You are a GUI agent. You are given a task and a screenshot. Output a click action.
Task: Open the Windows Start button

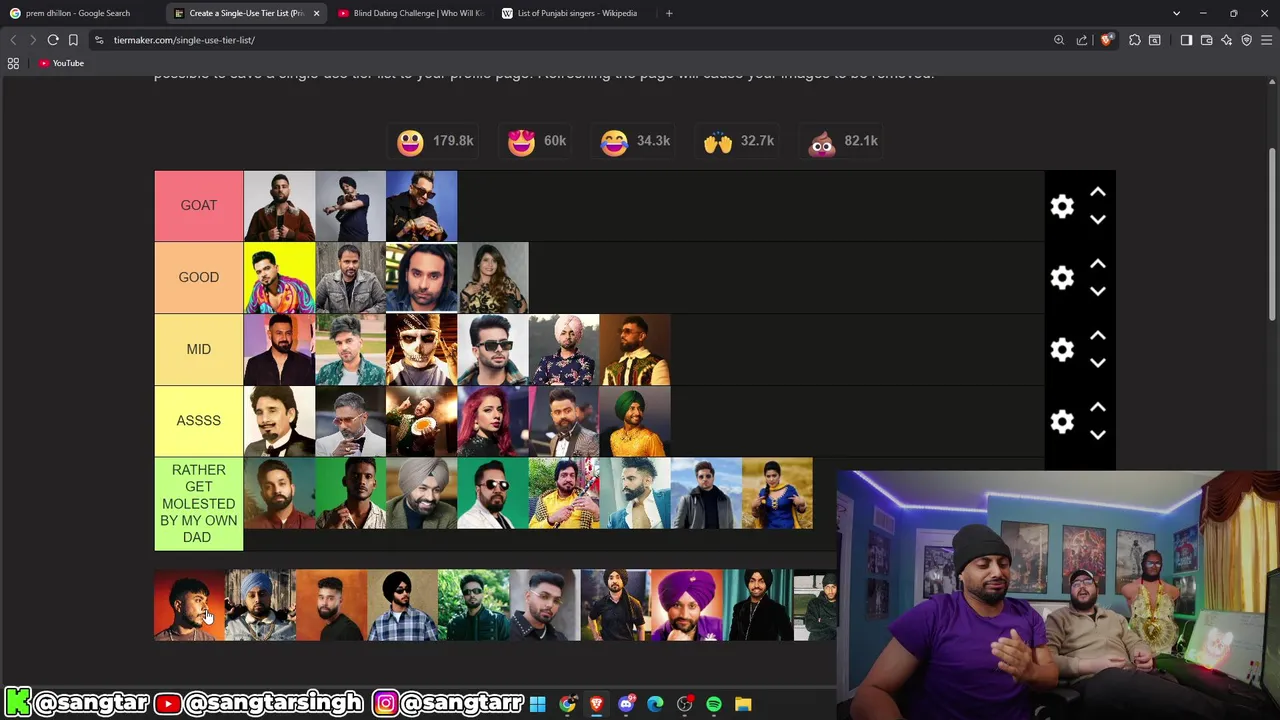point(538,704)
